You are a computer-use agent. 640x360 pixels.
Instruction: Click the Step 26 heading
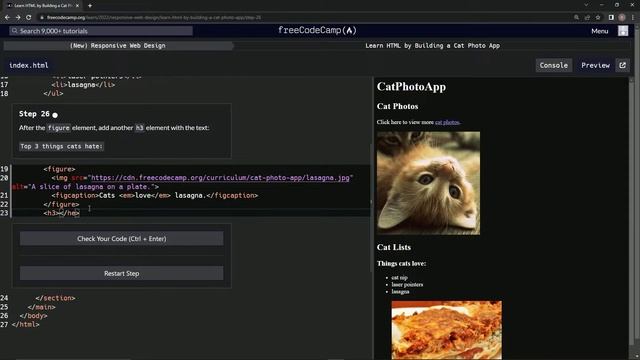tap(34, 114)
